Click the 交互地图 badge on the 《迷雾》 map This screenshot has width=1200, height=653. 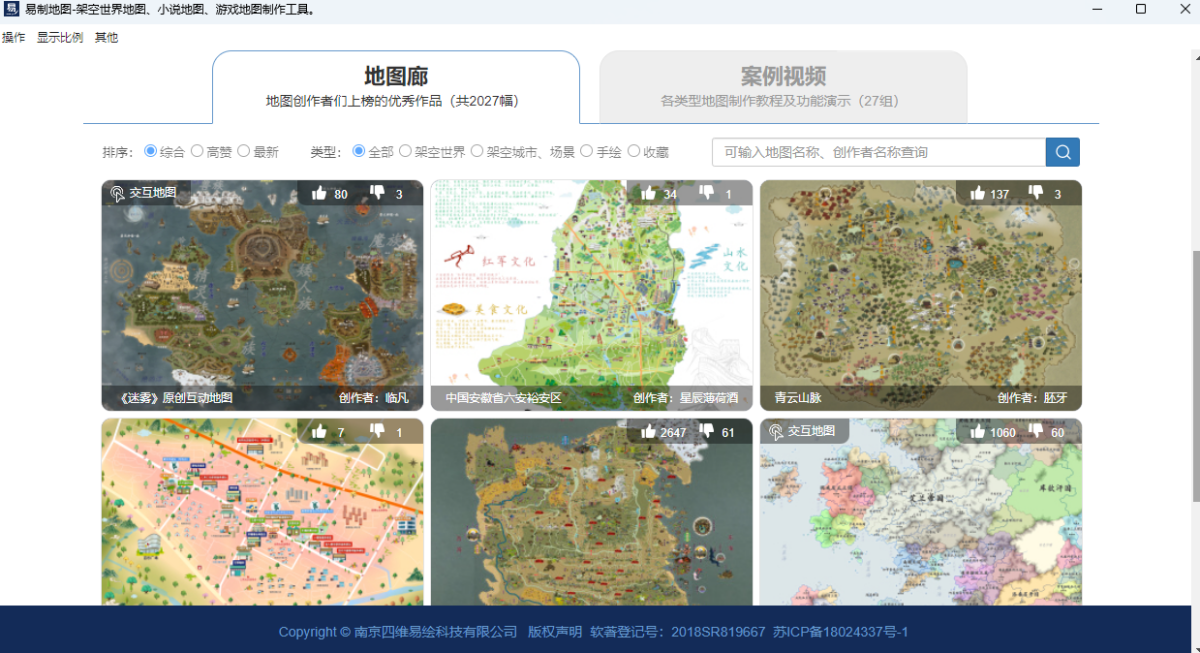click(x=143, y=193)
